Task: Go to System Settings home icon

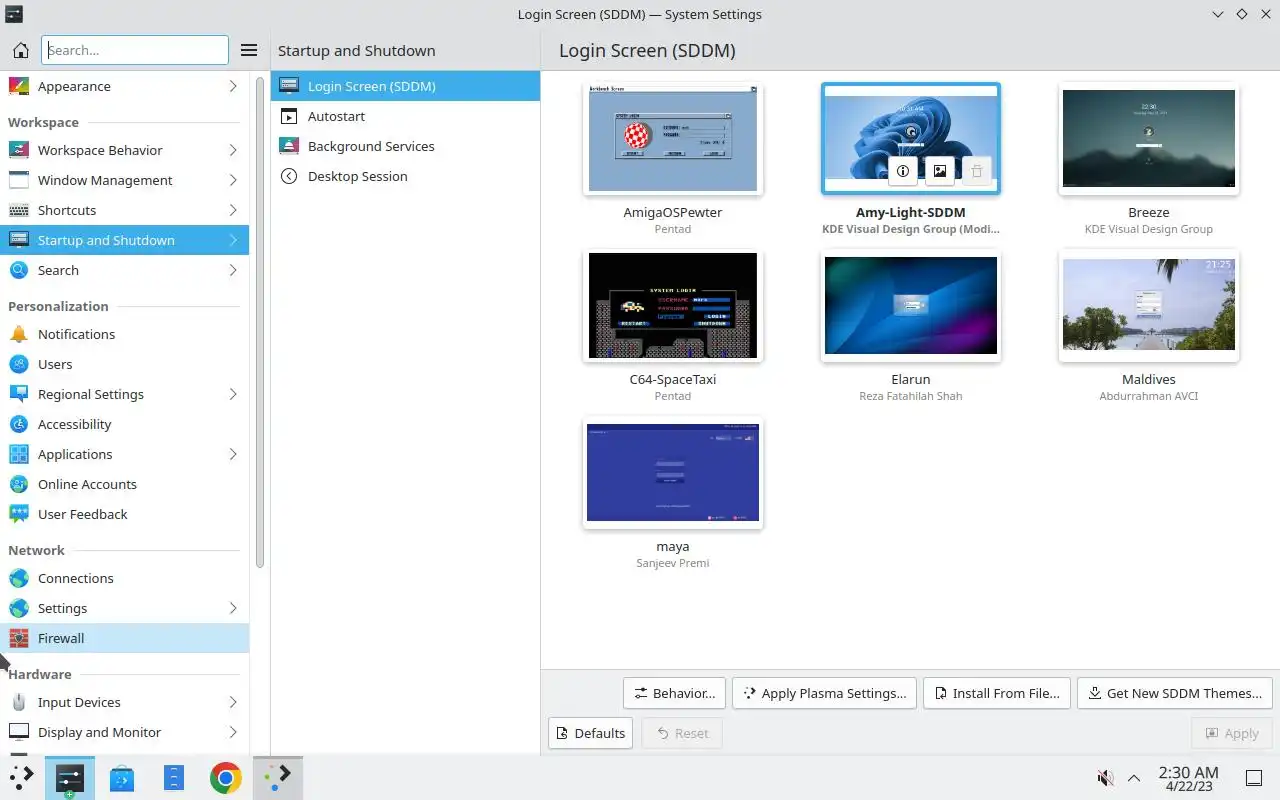Action: point(20,50)
